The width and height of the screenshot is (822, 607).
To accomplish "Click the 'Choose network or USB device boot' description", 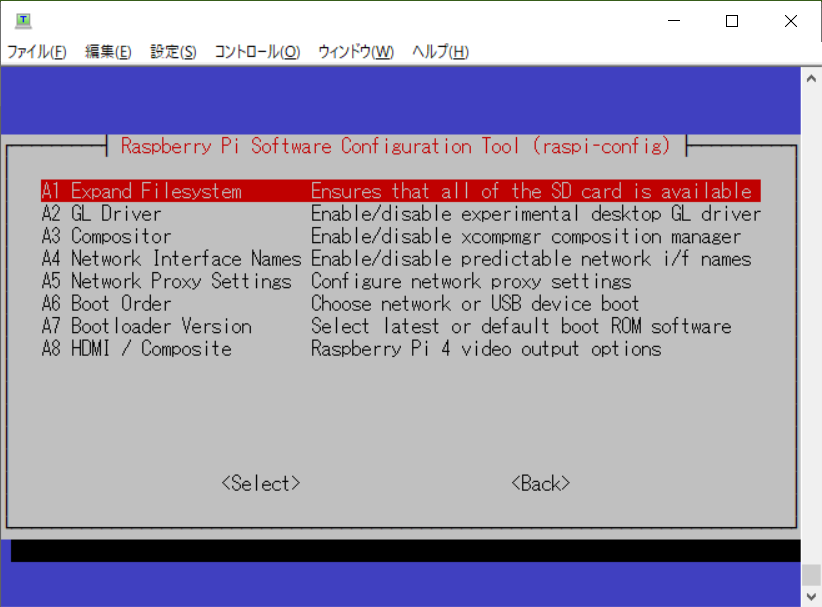I will tap(475, 304).
